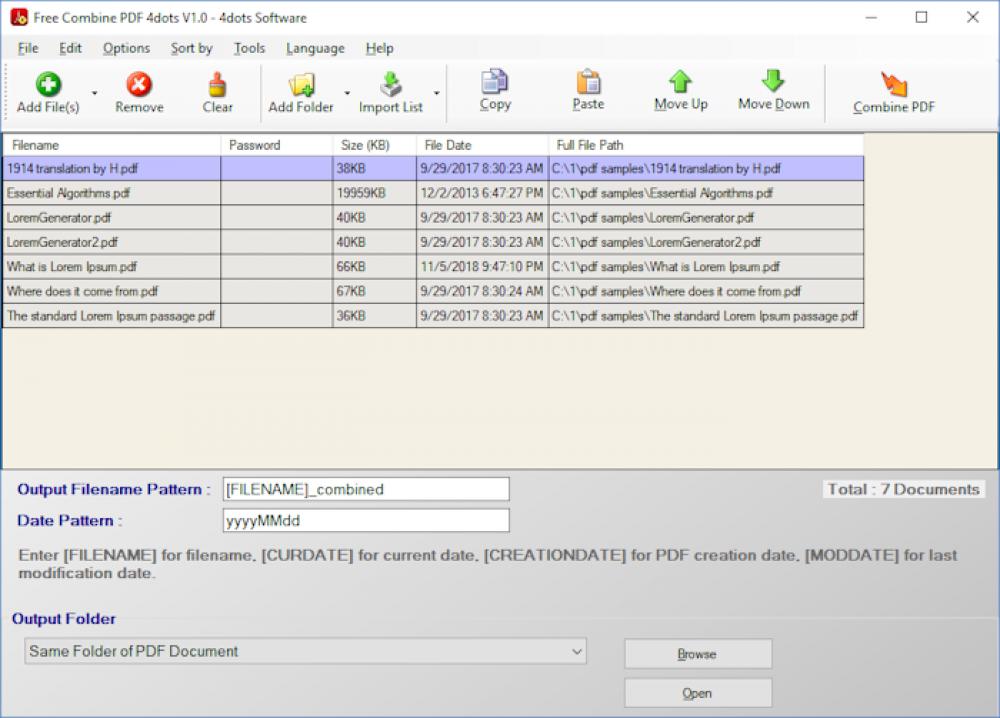
Task: Click the Paste icon
Action: (587, 83)
